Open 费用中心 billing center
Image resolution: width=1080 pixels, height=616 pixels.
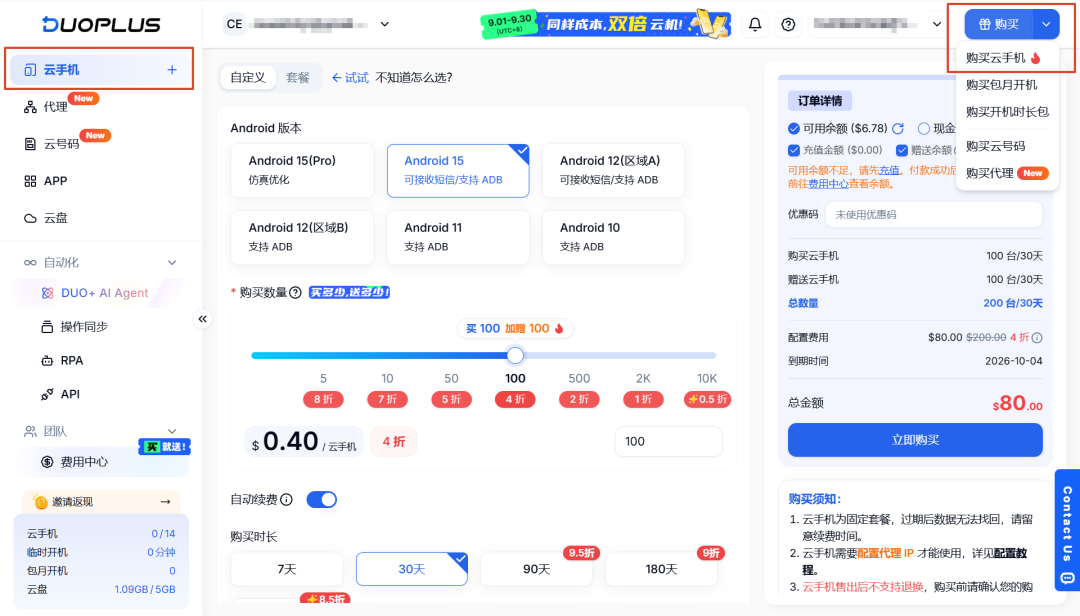84,462
